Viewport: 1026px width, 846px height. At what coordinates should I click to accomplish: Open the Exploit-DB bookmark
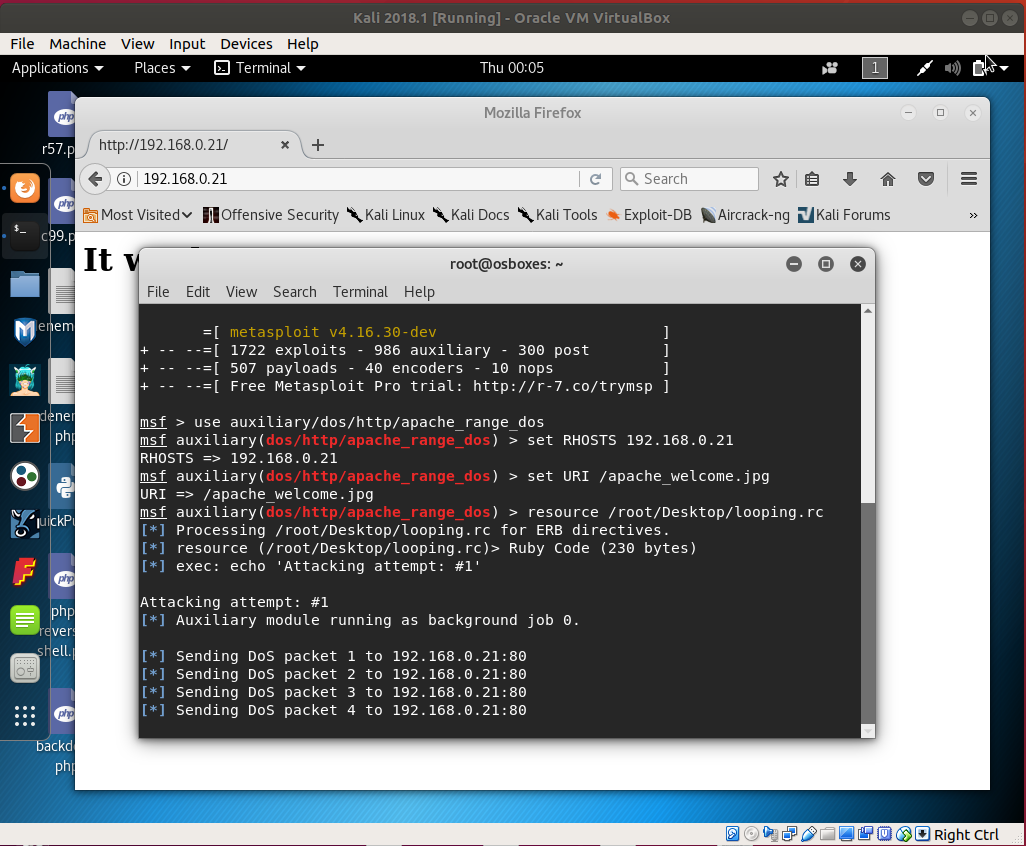pyautogui.click(x=649, y=215)
